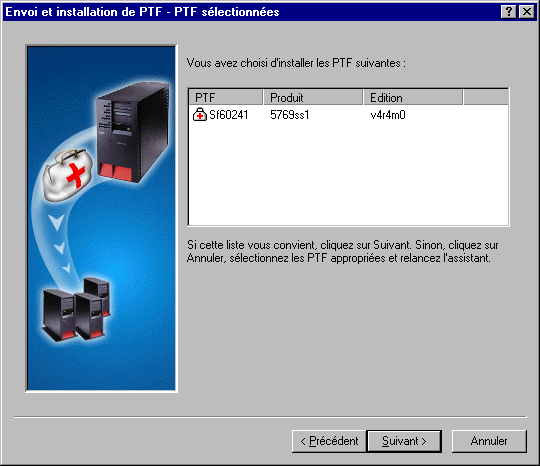Close the PTF wizard dialog
Viewport: 540px width, 466px height.
pyautogui.click(x=527, y=12)
